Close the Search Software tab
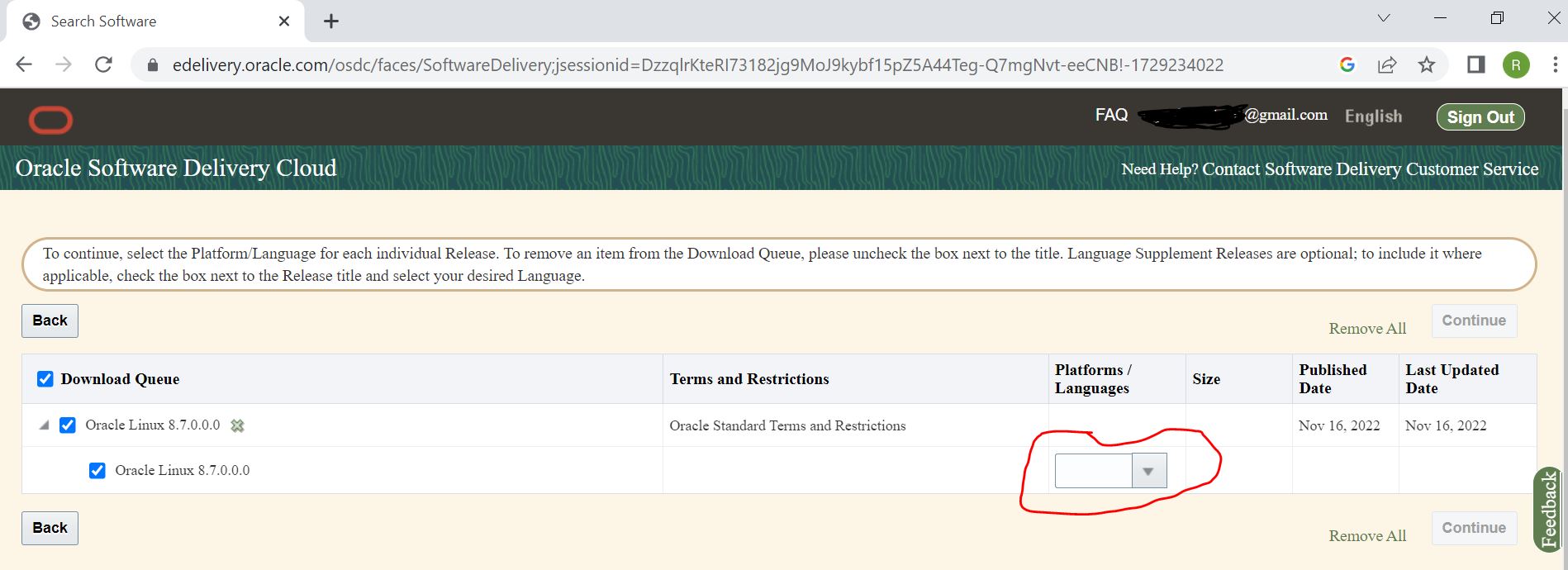The height and width of the screenshot is (570, 1568). [284, 21]
